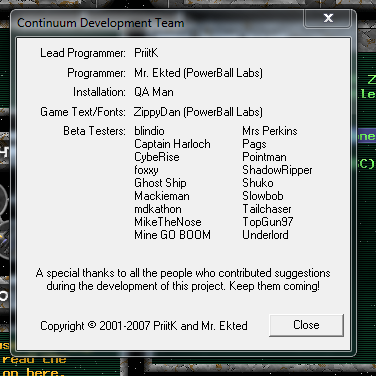Click the Game Text/Fonts label

83,112
